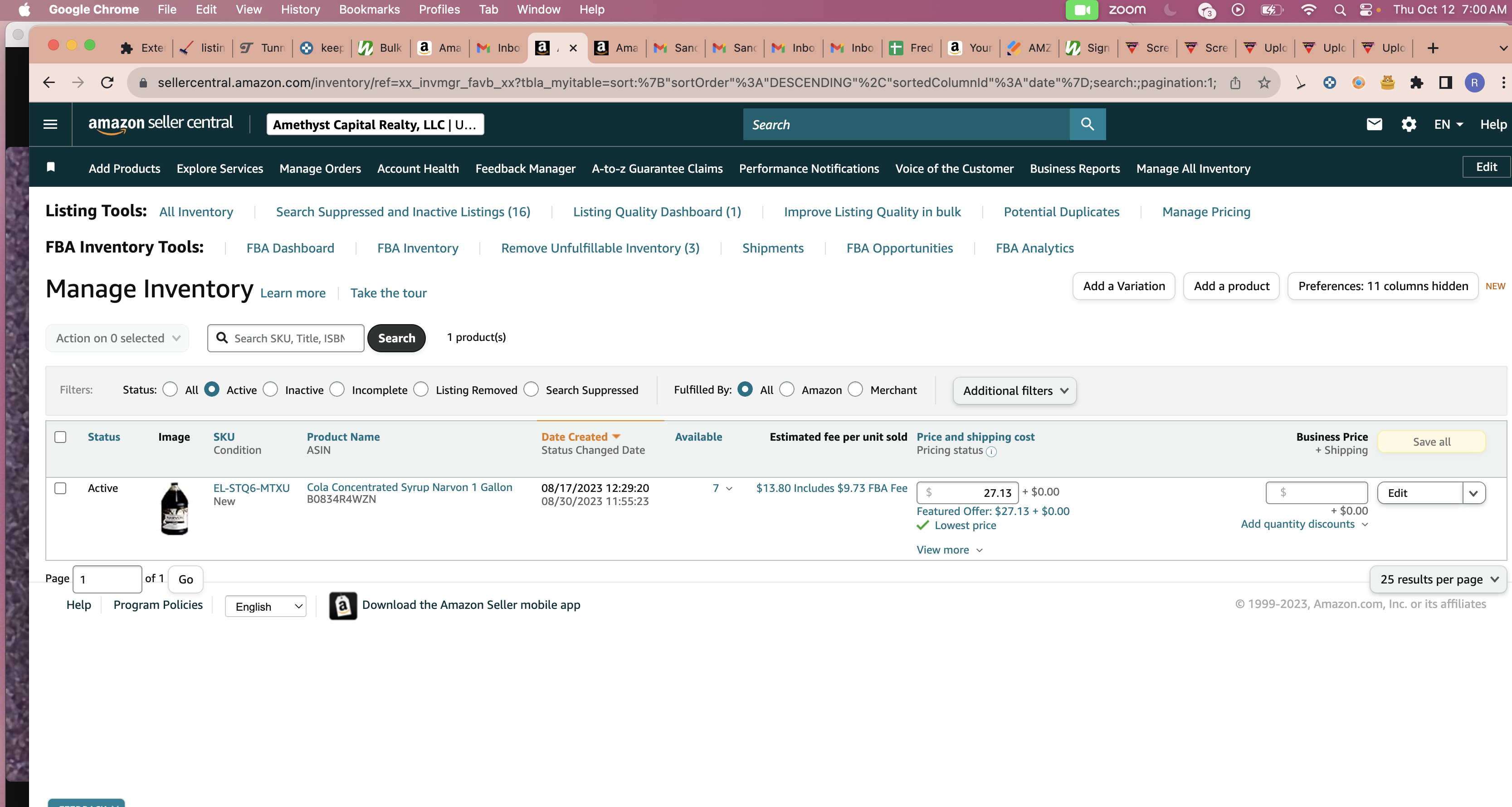Open Seller Central settings gear
The width and height of the screenshot is (1512, 807).
pyautogui.click(x=1409, y=124)
